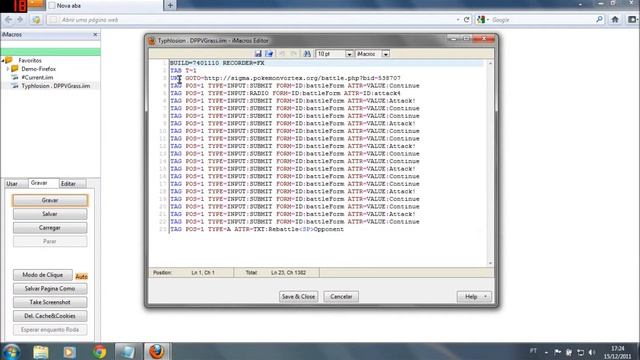Screen dimensions: 640x360
Task: Click the Carregar button
Action: tap(50, 228)
